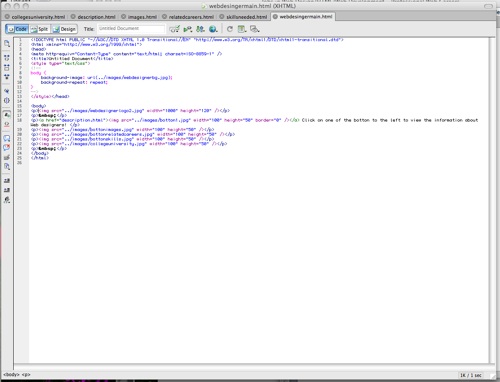The height and width of the screenshot is (382, 500).
Task: Click the Balance Braces icon
Action: [7, 100]
